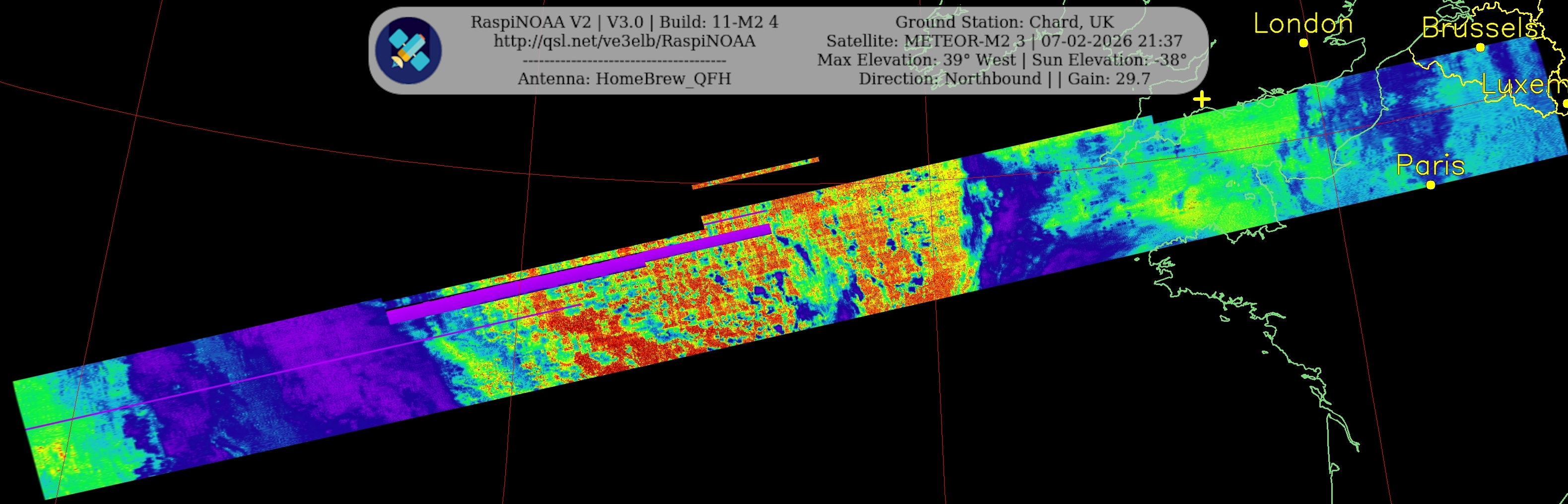Click the large purple missing-data band
Screen dimensions: 1568x504
click(x=578, y=275)
